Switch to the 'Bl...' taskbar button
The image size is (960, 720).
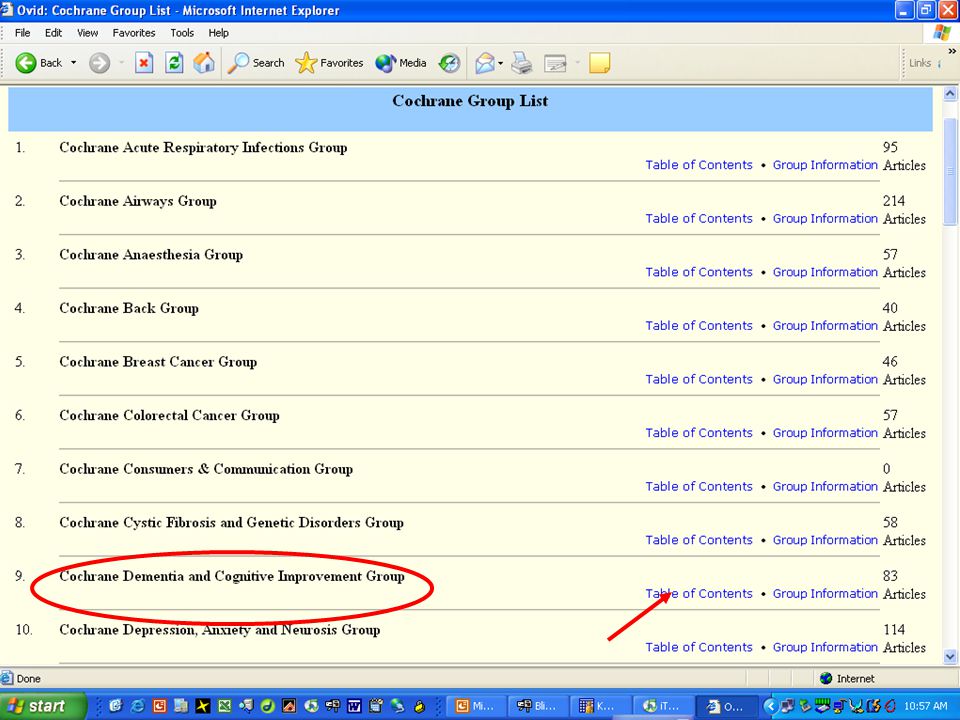coord(538,706)
